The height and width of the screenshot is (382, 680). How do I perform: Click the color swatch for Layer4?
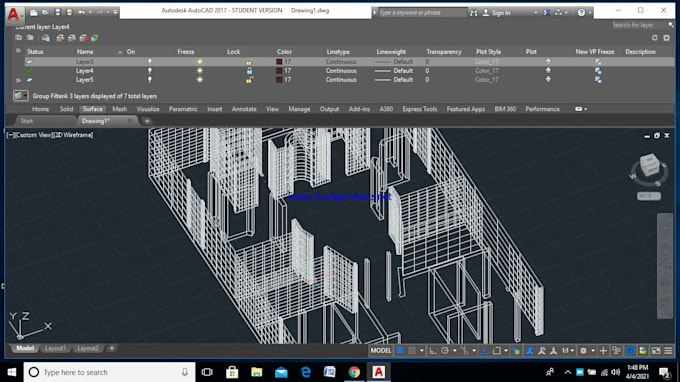pos(279,71)
